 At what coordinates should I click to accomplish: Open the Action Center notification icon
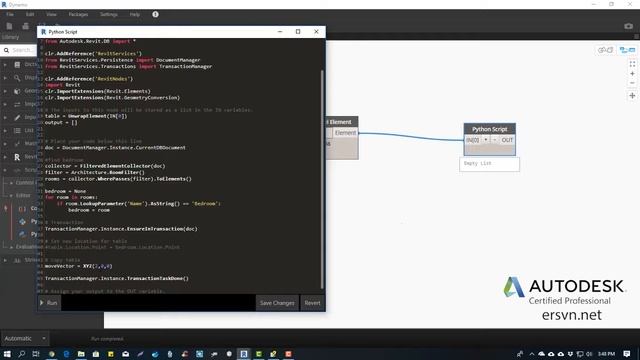[627, 353]
